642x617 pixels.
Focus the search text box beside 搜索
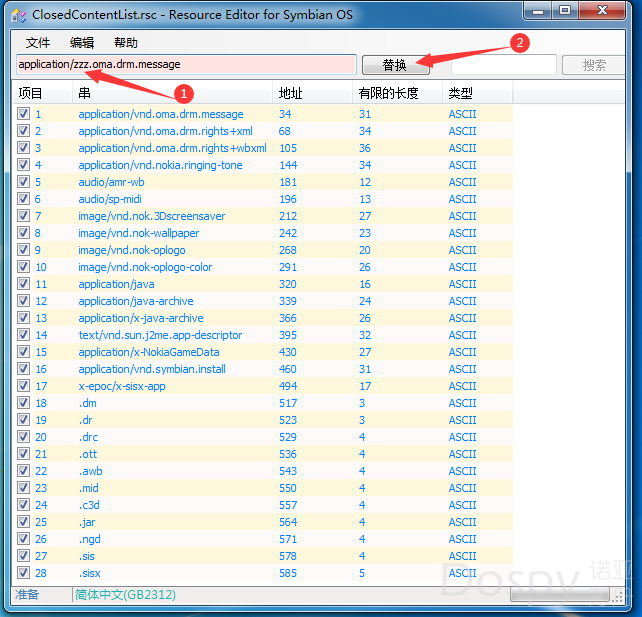(x=504, y=65)
